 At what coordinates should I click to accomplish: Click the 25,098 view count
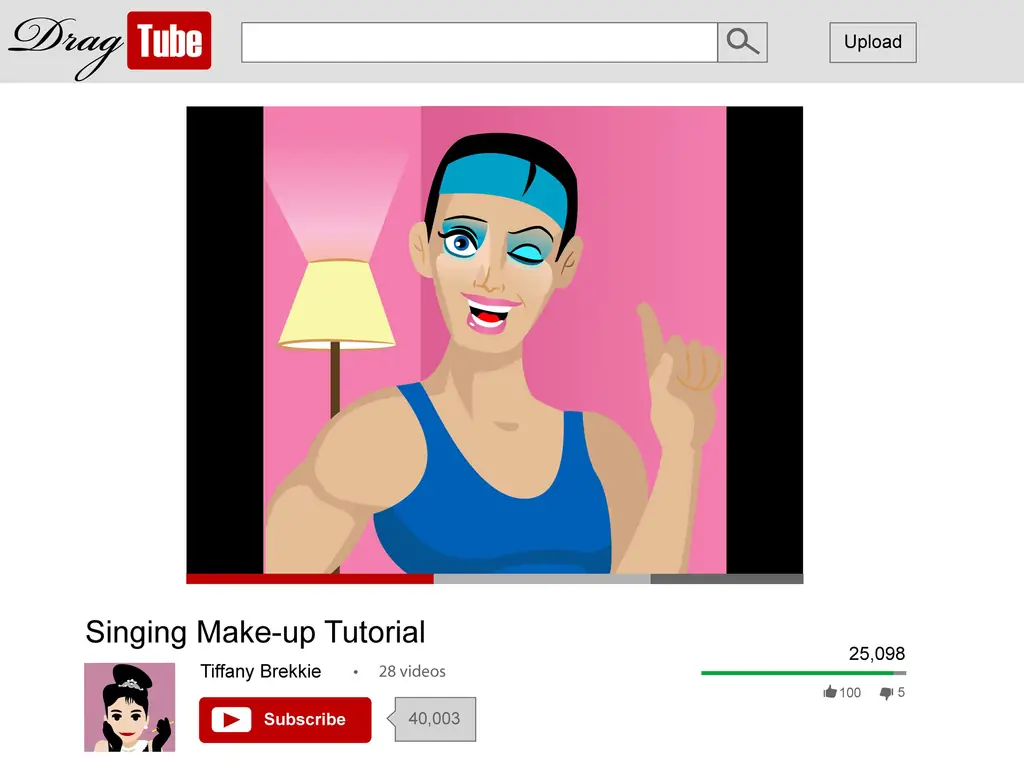pos(876,654)
